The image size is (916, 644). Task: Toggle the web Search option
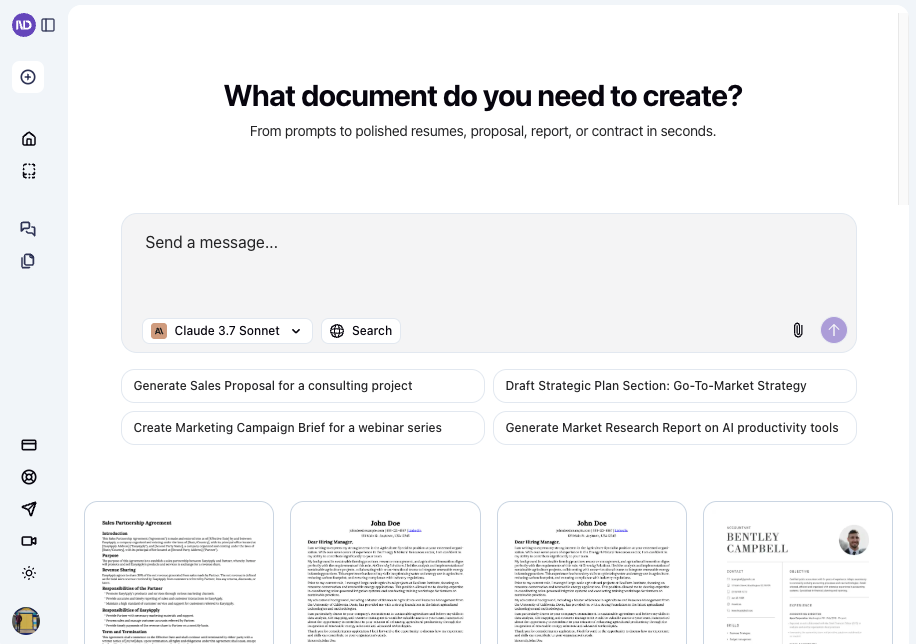[x=360, y=330]
